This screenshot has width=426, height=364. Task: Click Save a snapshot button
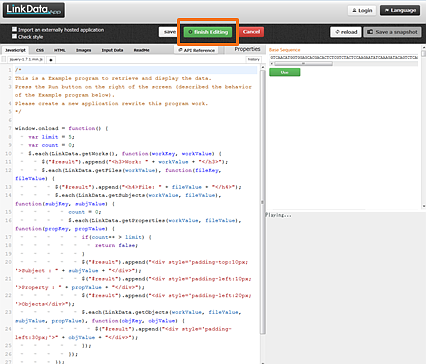[392, 32]
